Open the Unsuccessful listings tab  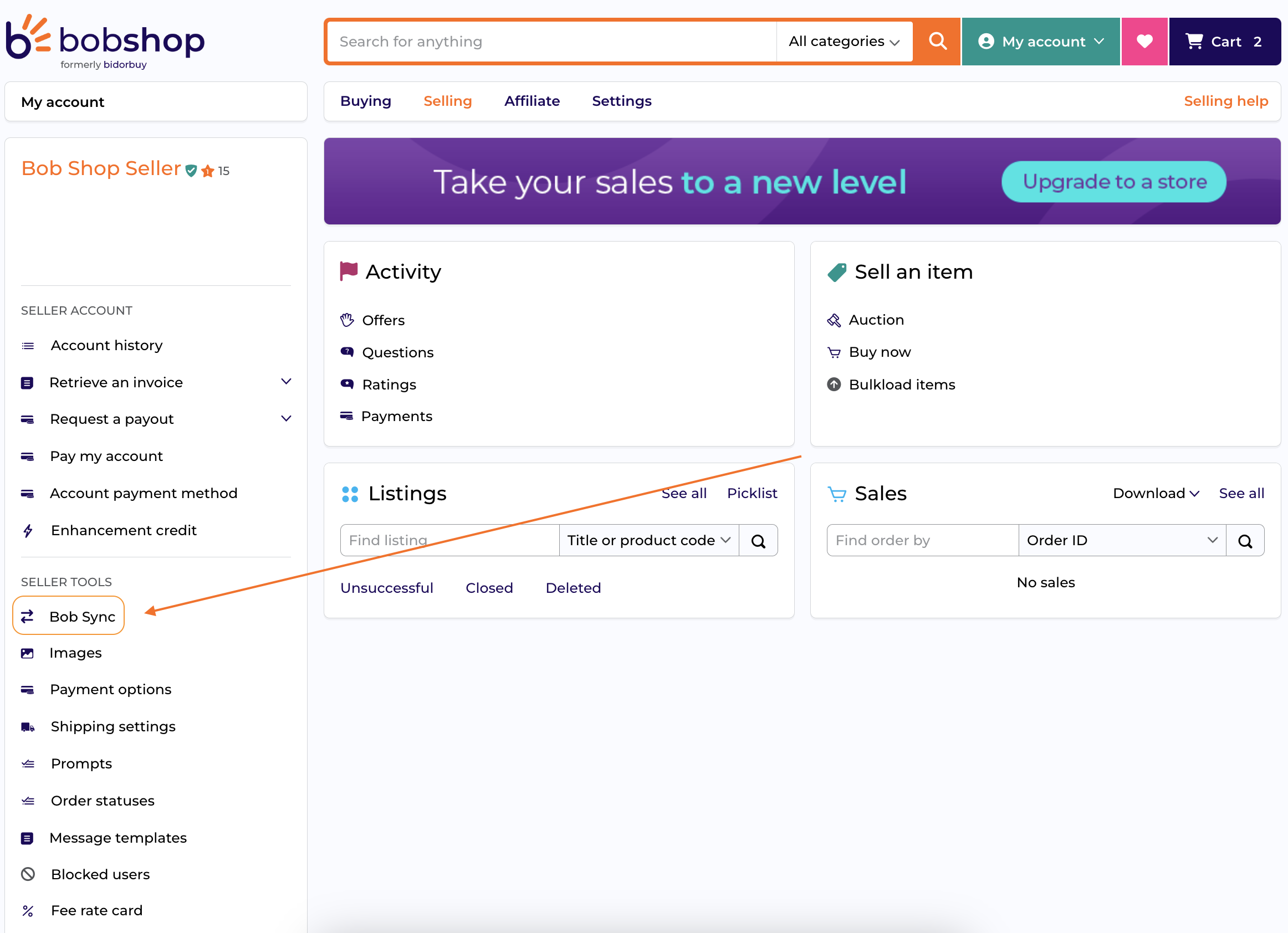387,588
